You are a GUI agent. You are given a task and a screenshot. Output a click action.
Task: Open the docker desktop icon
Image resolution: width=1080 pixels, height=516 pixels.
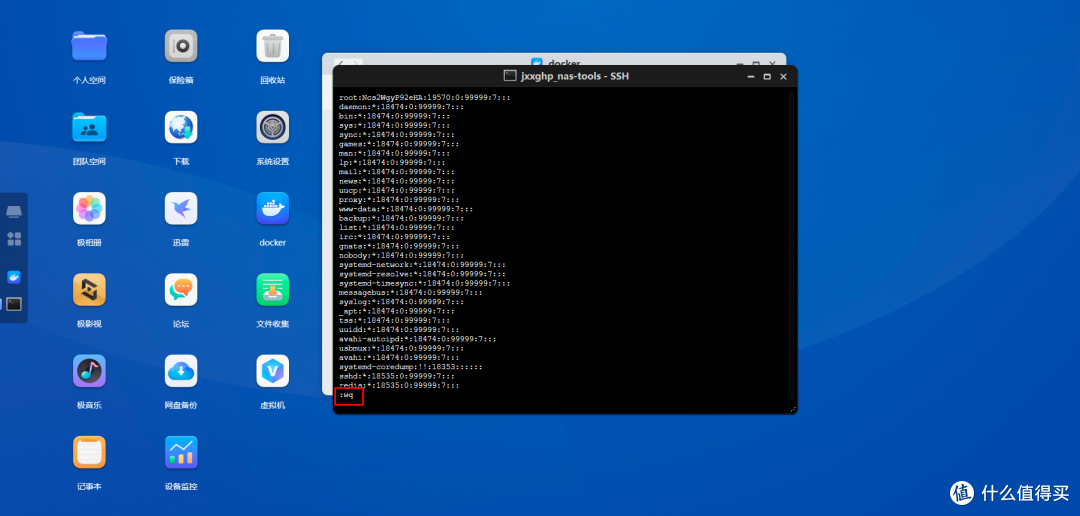pyautogui.click(x=272, y=208)
